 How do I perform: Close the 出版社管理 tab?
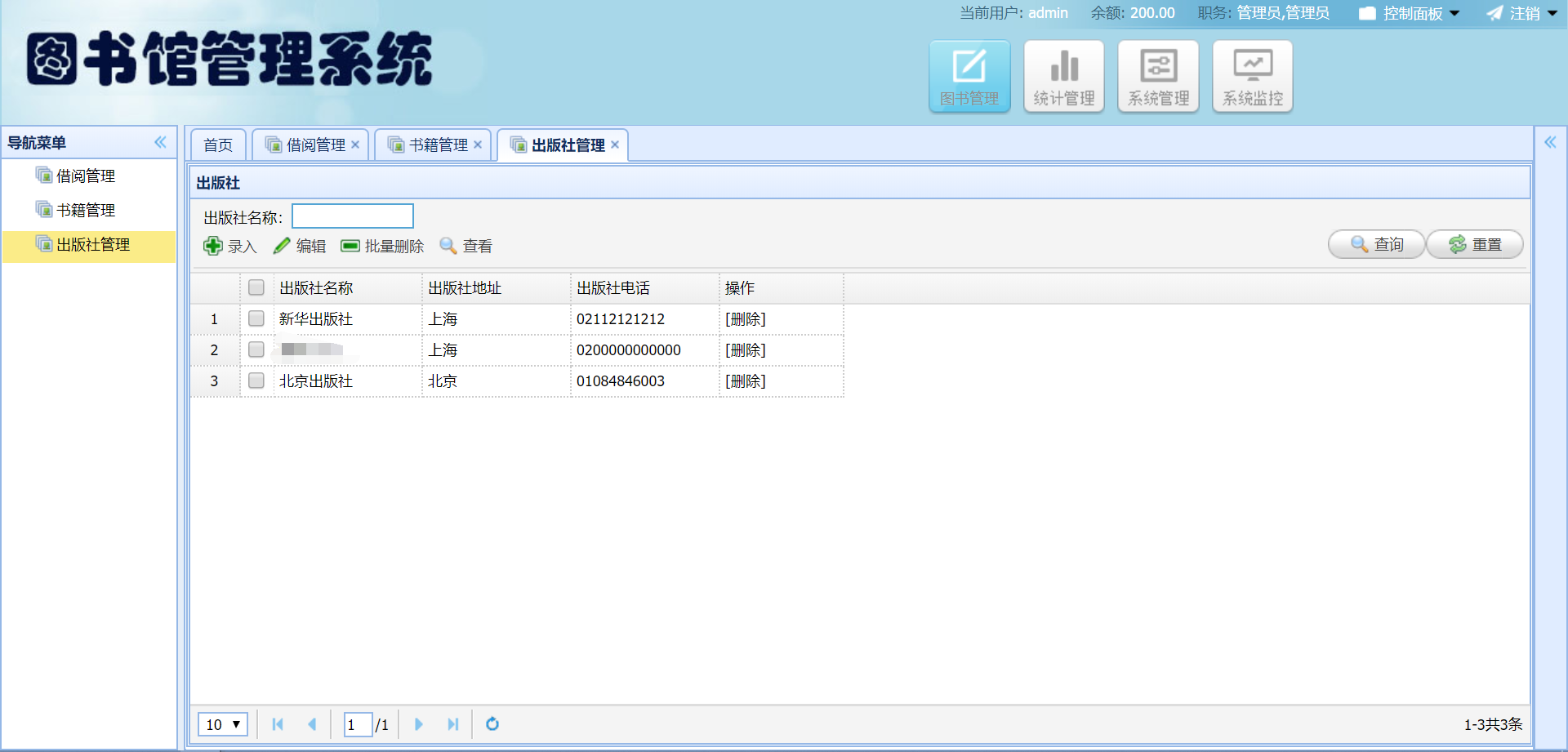pos(615,145)
